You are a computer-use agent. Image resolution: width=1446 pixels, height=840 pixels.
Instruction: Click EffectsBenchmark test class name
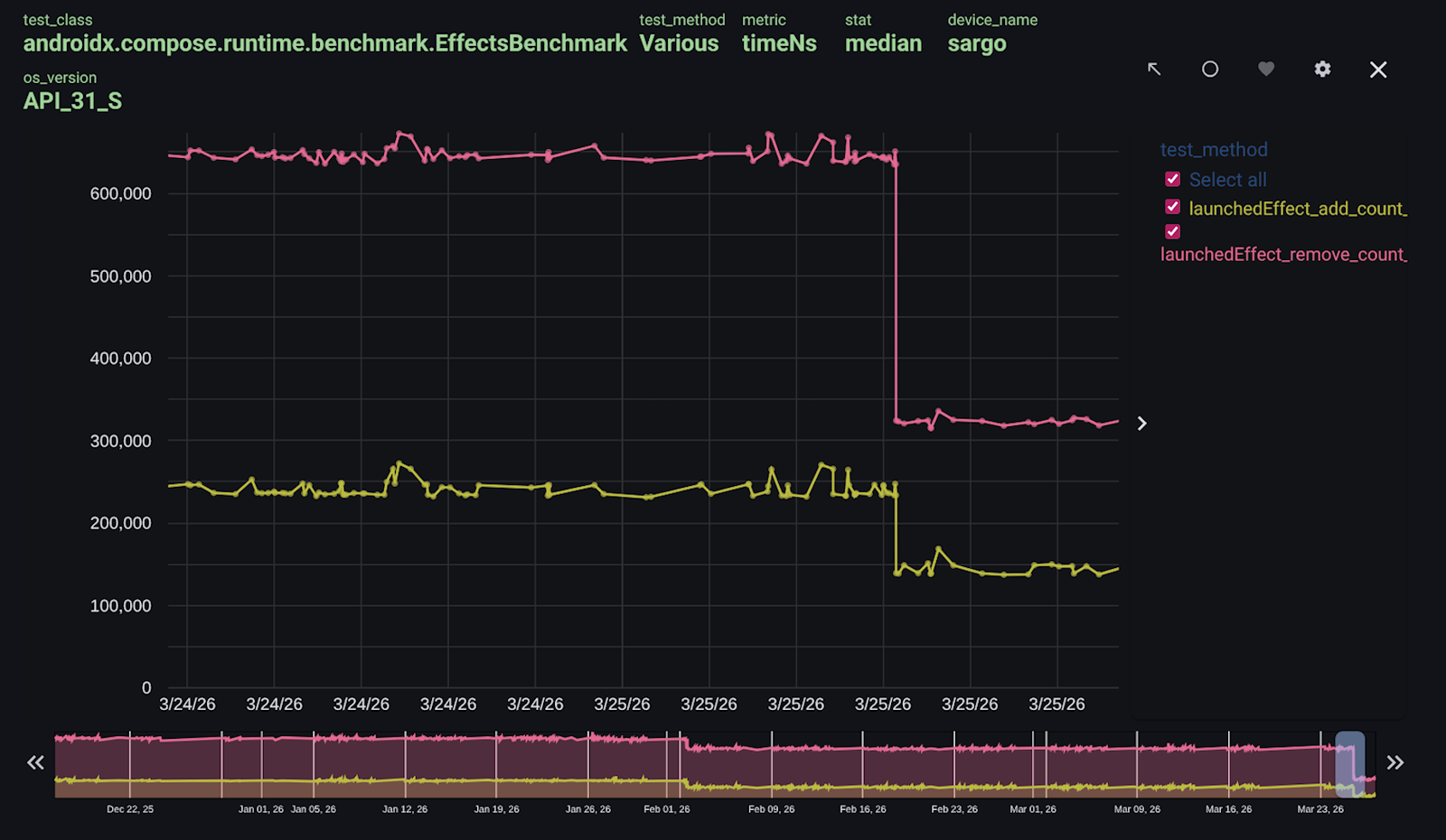point(324,43)
